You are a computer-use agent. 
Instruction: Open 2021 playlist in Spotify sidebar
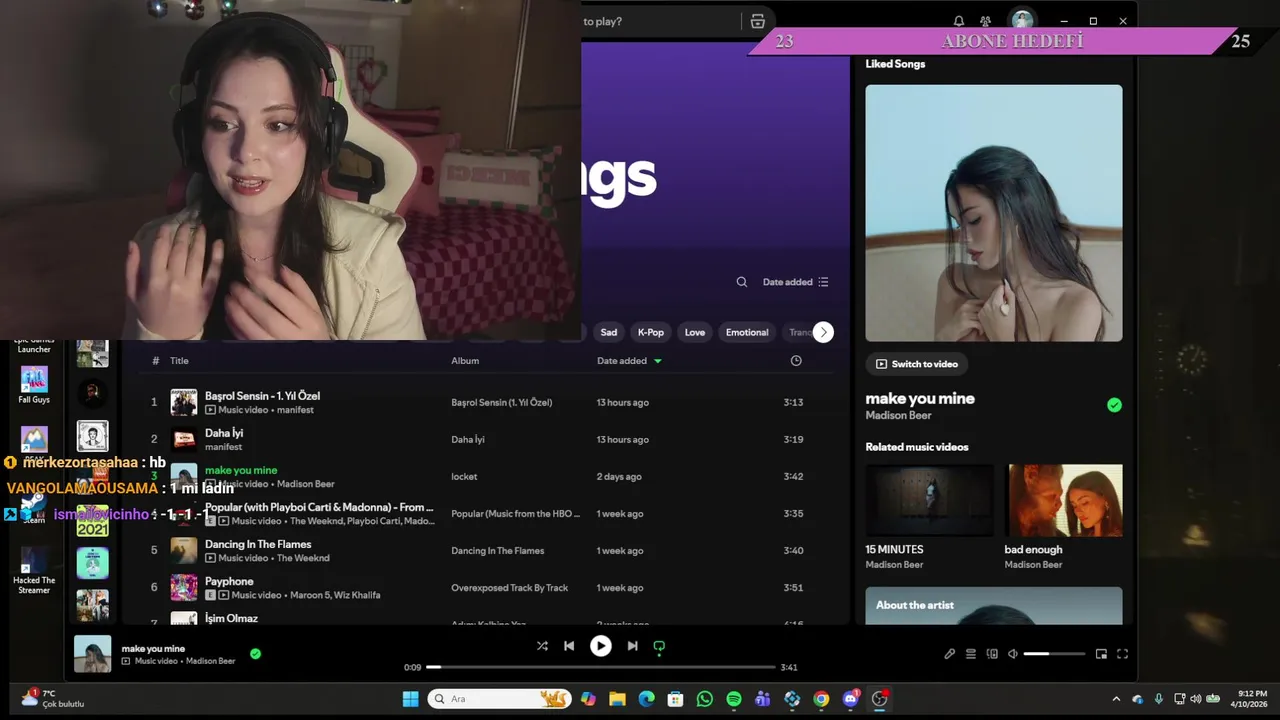click(x=92, y=522)
